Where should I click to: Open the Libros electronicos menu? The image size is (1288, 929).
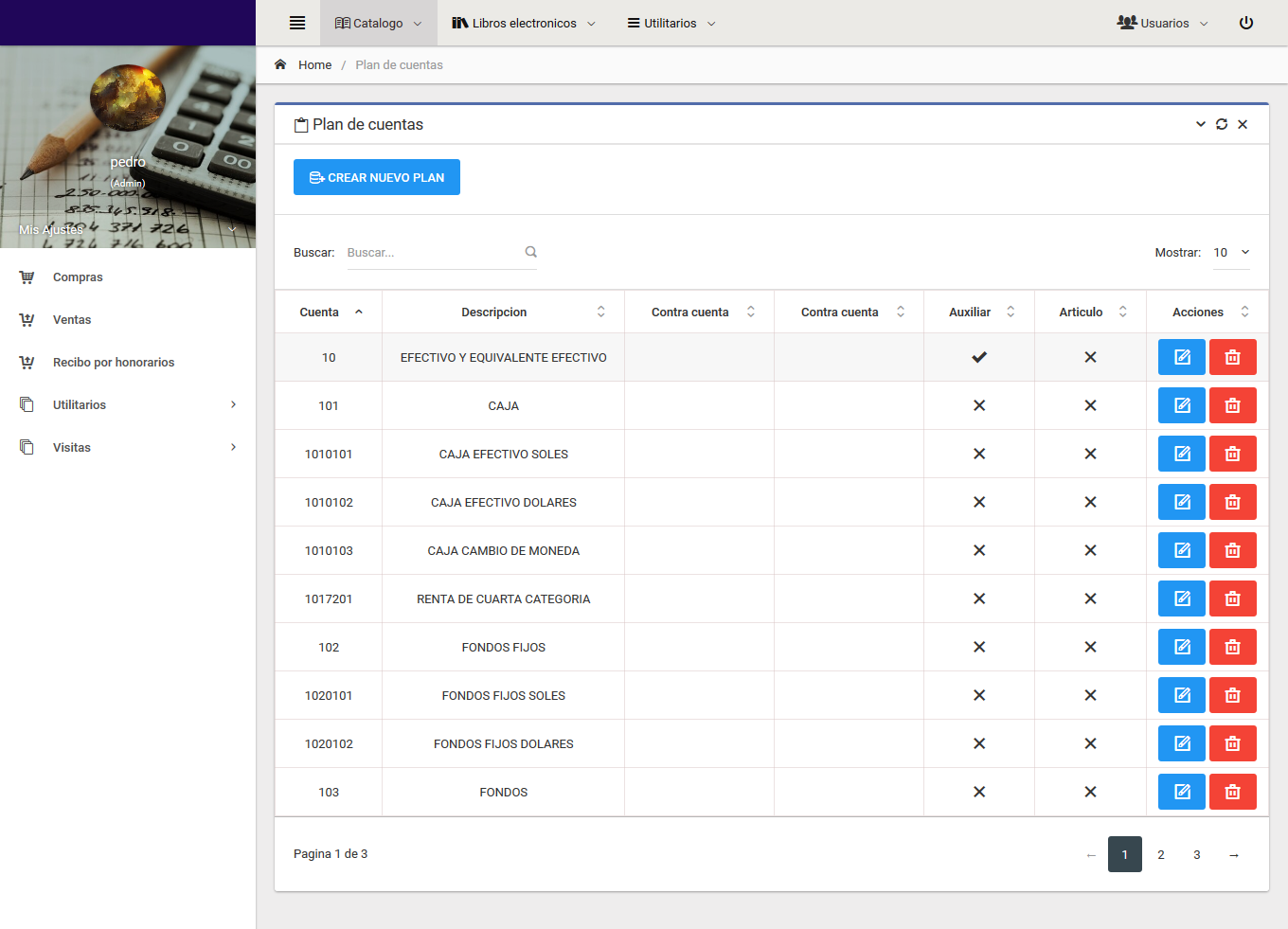pos(524,23)
